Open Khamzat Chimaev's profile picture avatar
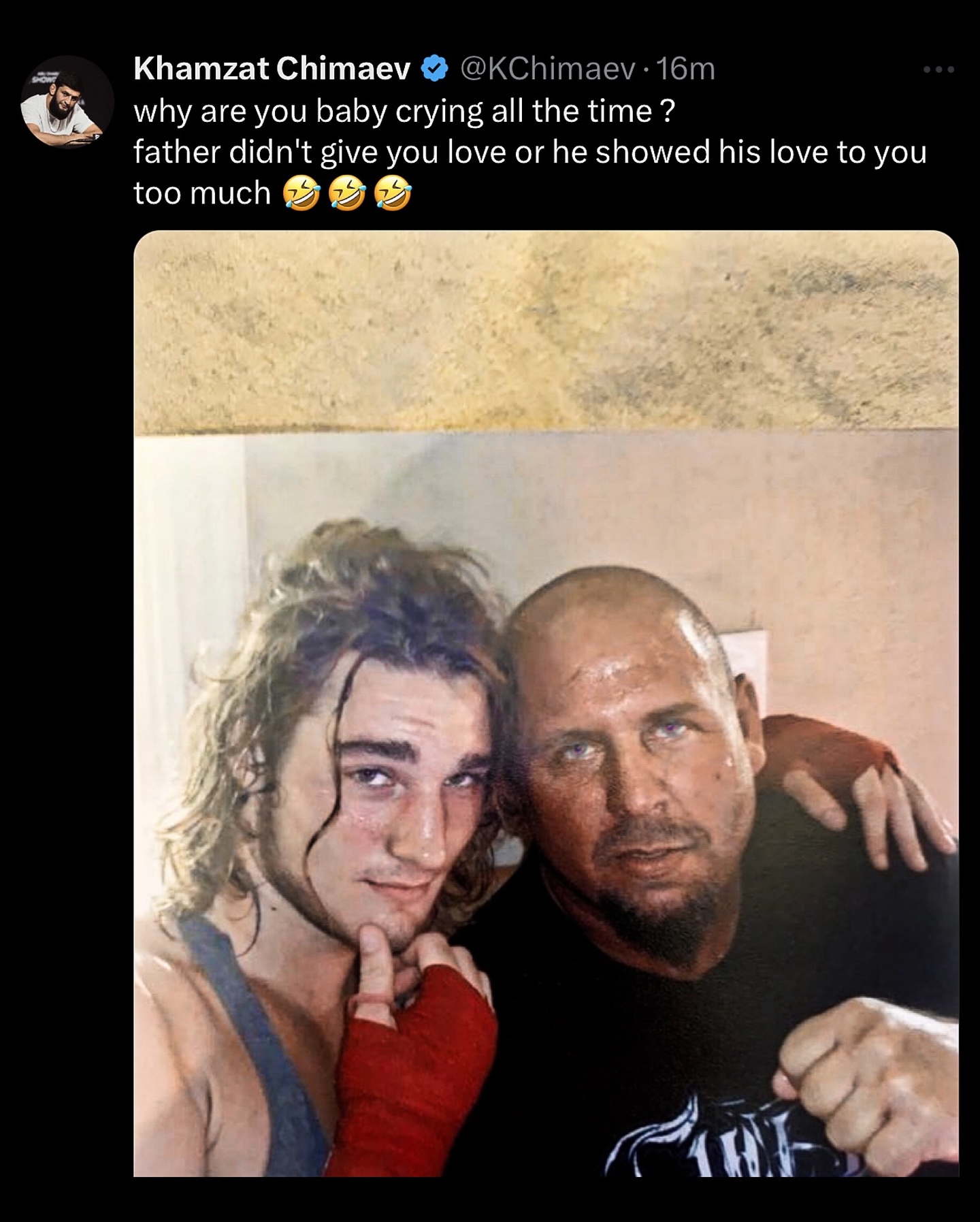 (x=67, y=102)
